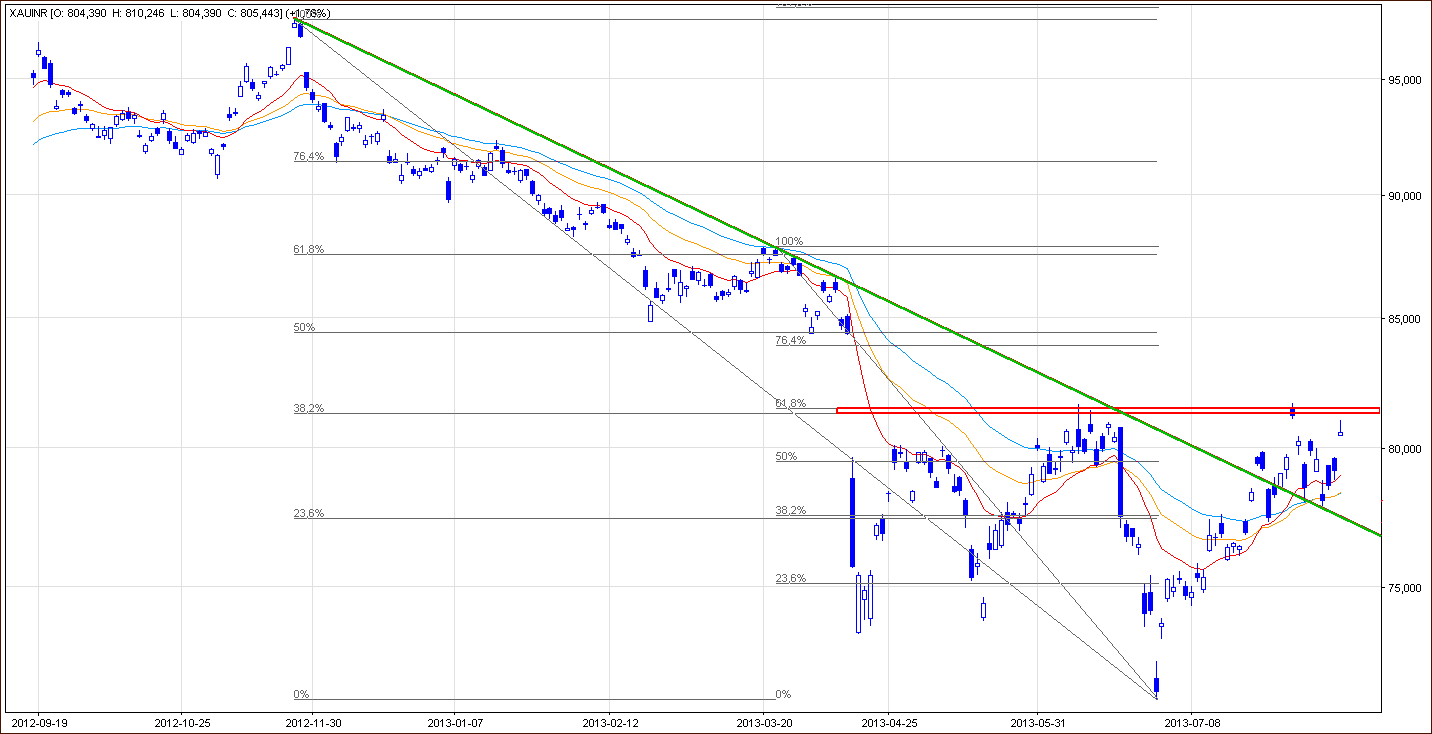Click 38,2% label of the retracement from March 2013 high
Screen dimensions: 1432x734
pos(790,509)
